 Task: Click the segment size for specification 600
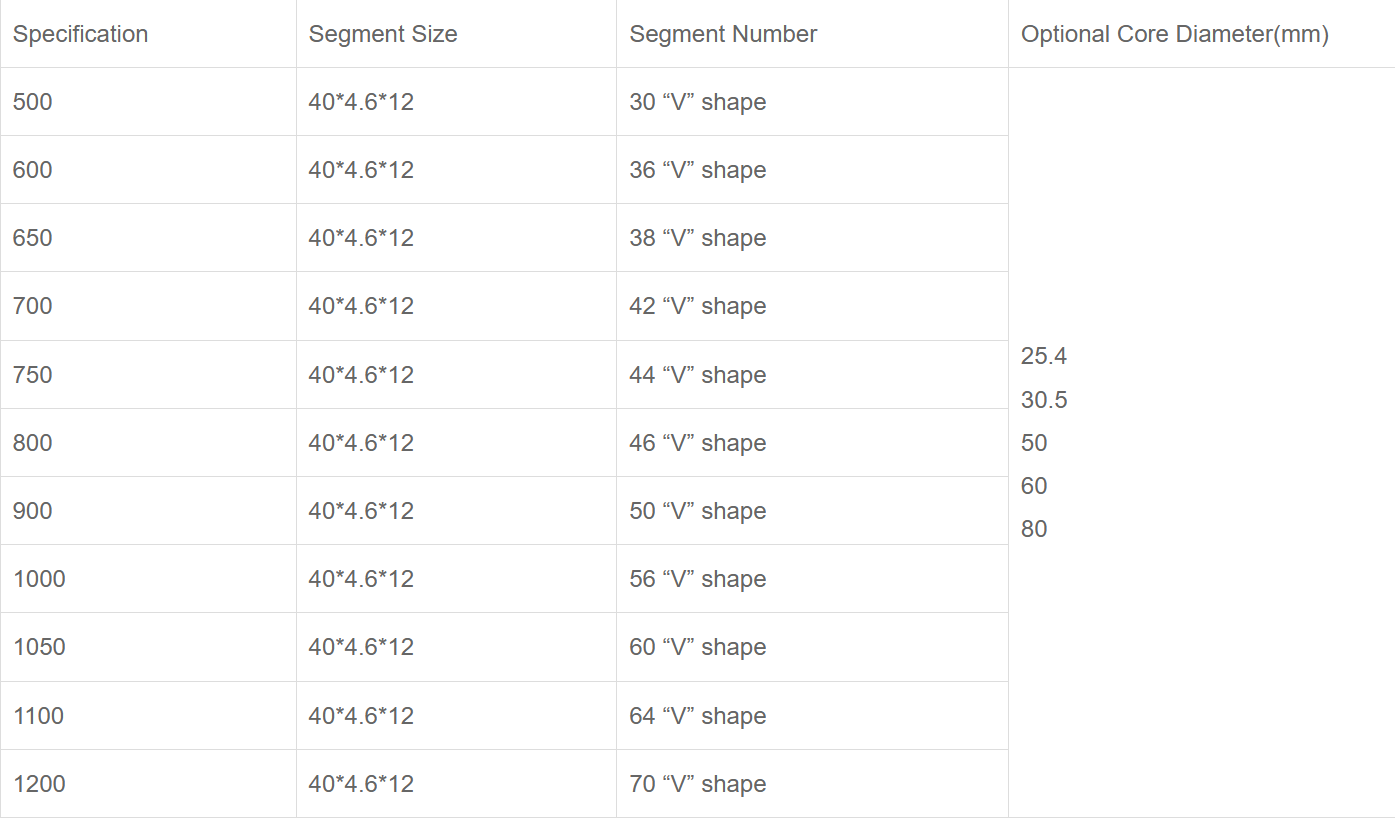point(361,170)
